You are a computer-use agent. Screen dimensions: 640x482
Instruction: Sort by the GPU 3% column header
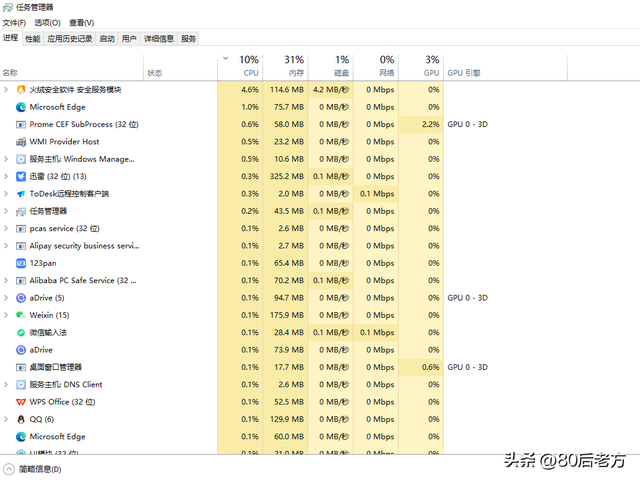click(x=421, y=67)
